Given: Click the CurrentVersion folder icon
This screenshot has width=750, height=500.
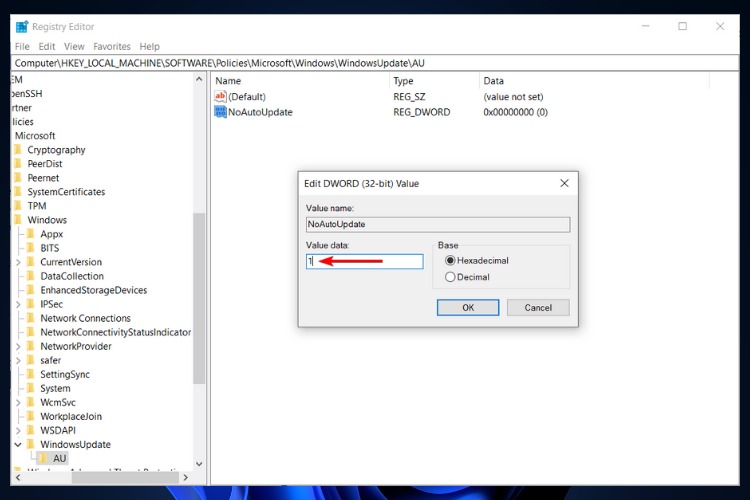Looking at the screenshot, I should 31,262.
